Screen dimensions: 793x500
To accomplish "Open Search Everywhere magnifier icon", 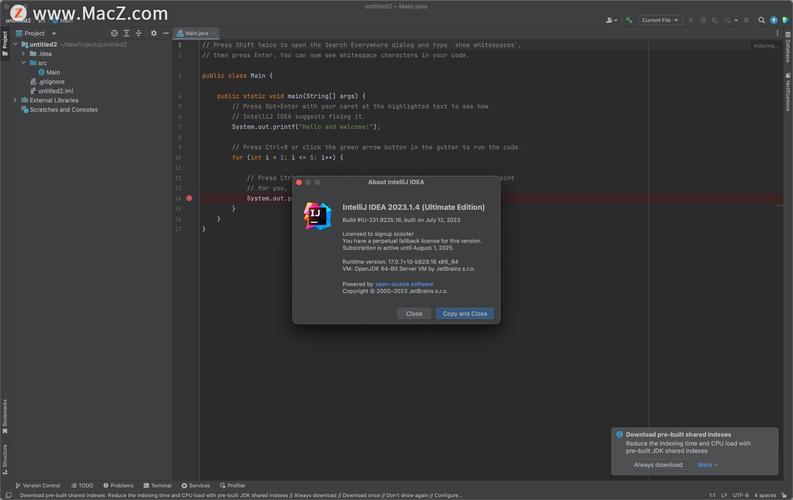I will (761, 20).
